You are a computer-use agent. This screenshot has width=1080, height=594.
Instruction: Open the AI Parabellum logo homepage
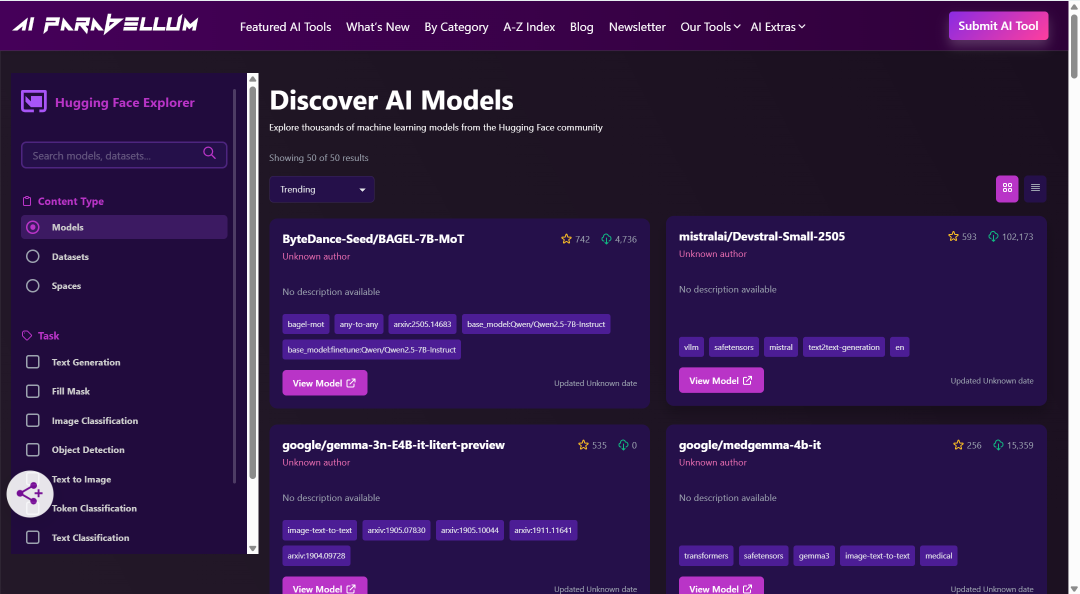pyautogui.click(x=105, y=25)
